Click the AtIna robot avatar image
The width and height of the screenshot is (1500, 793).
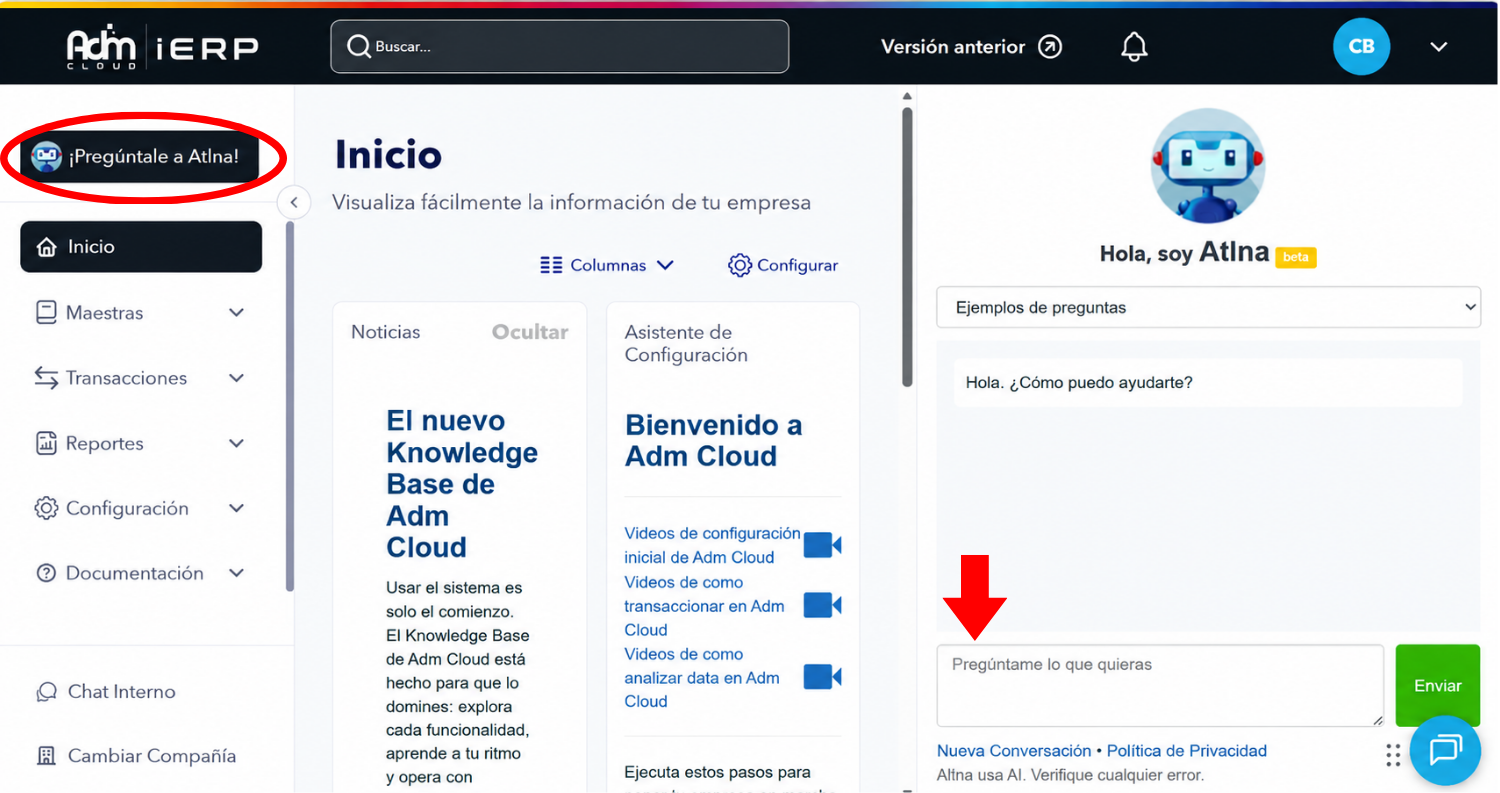[x=1207, y=165]
